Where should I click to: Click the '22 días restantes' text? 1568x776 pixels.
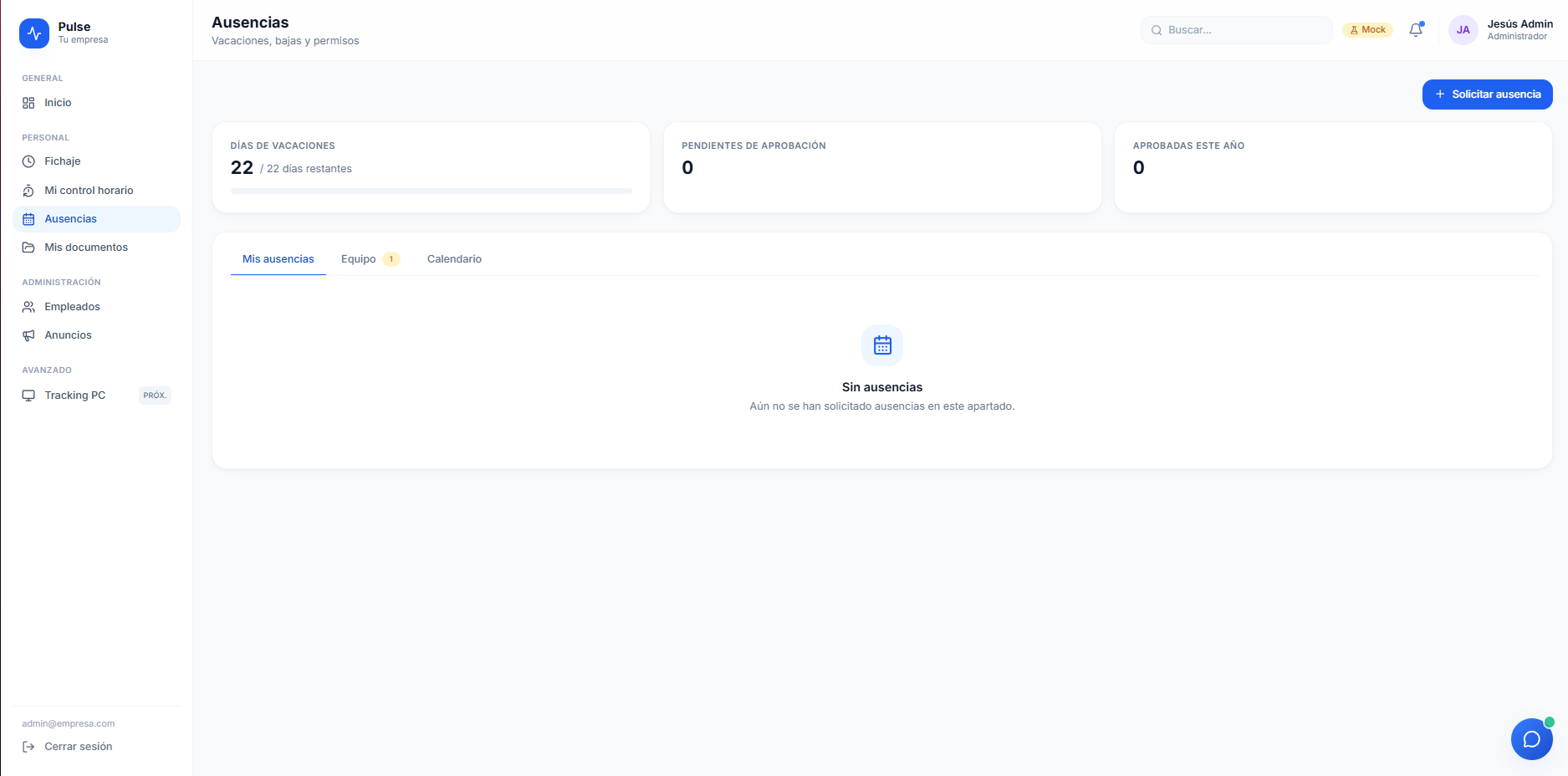click(x=309, y=169)
